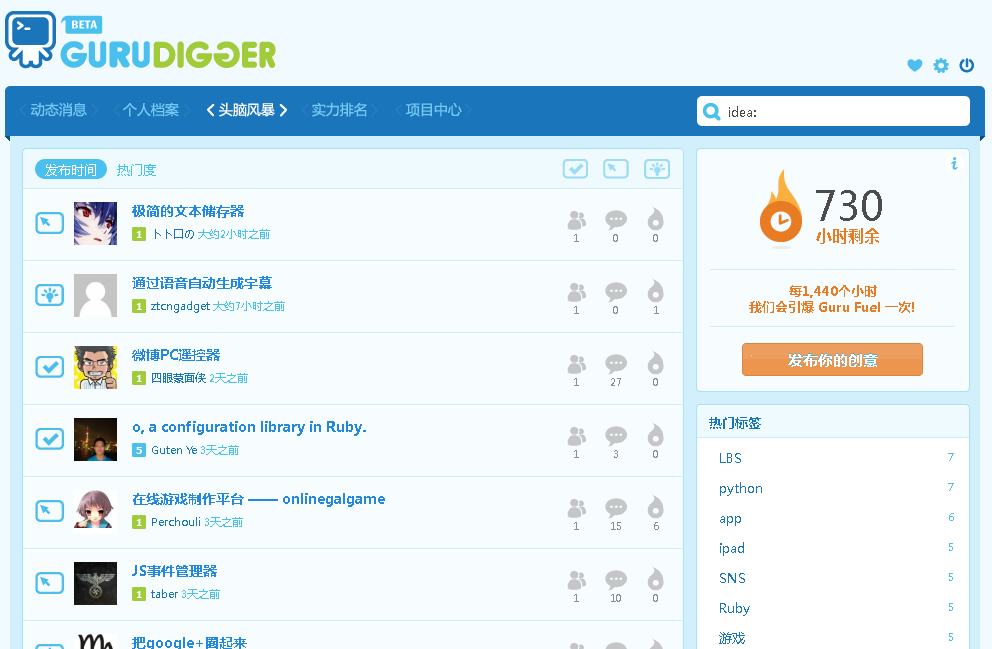Click the comments icon for 通过语音自动生成字幕
The width and height of the screenshot is (992, 649).
(x=616, y=292)
